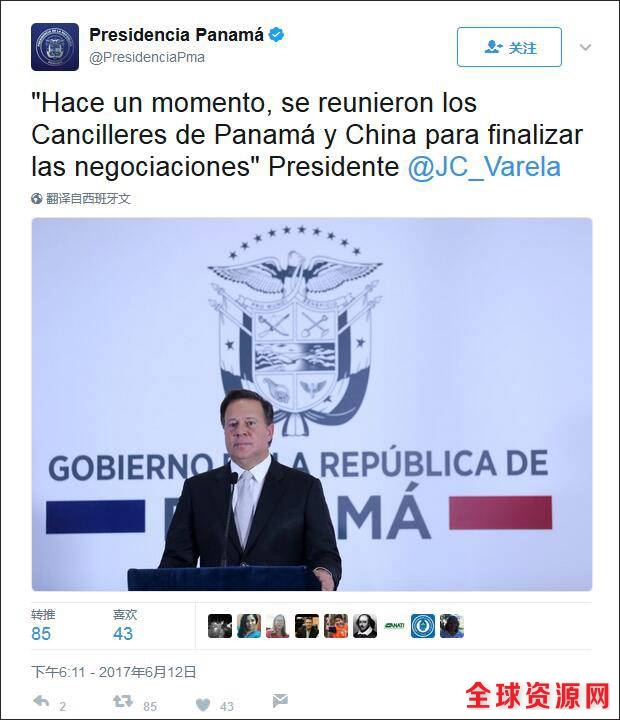This screenshot has height=720, width=620.
Task: Open the @JC_Varela mention link
Action: (x=484, y=167)
